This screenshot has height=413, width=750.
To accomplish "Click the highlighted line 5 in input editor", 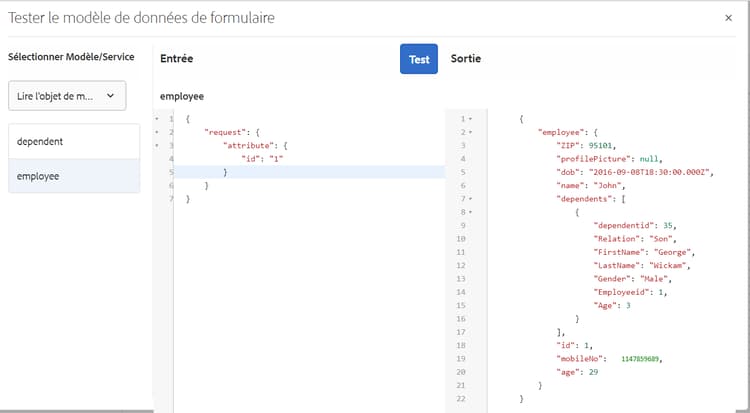I will (x=300, y=172).
